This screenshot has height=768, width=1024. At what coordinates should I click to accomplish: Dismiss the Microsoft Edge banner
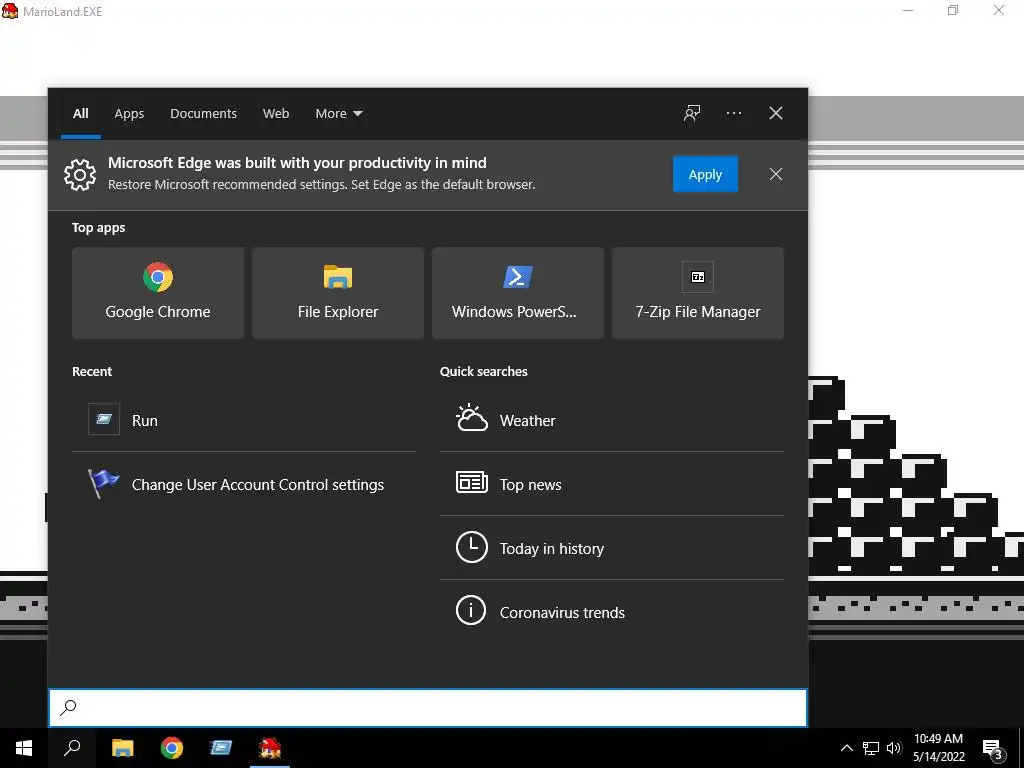coord(776,174)
